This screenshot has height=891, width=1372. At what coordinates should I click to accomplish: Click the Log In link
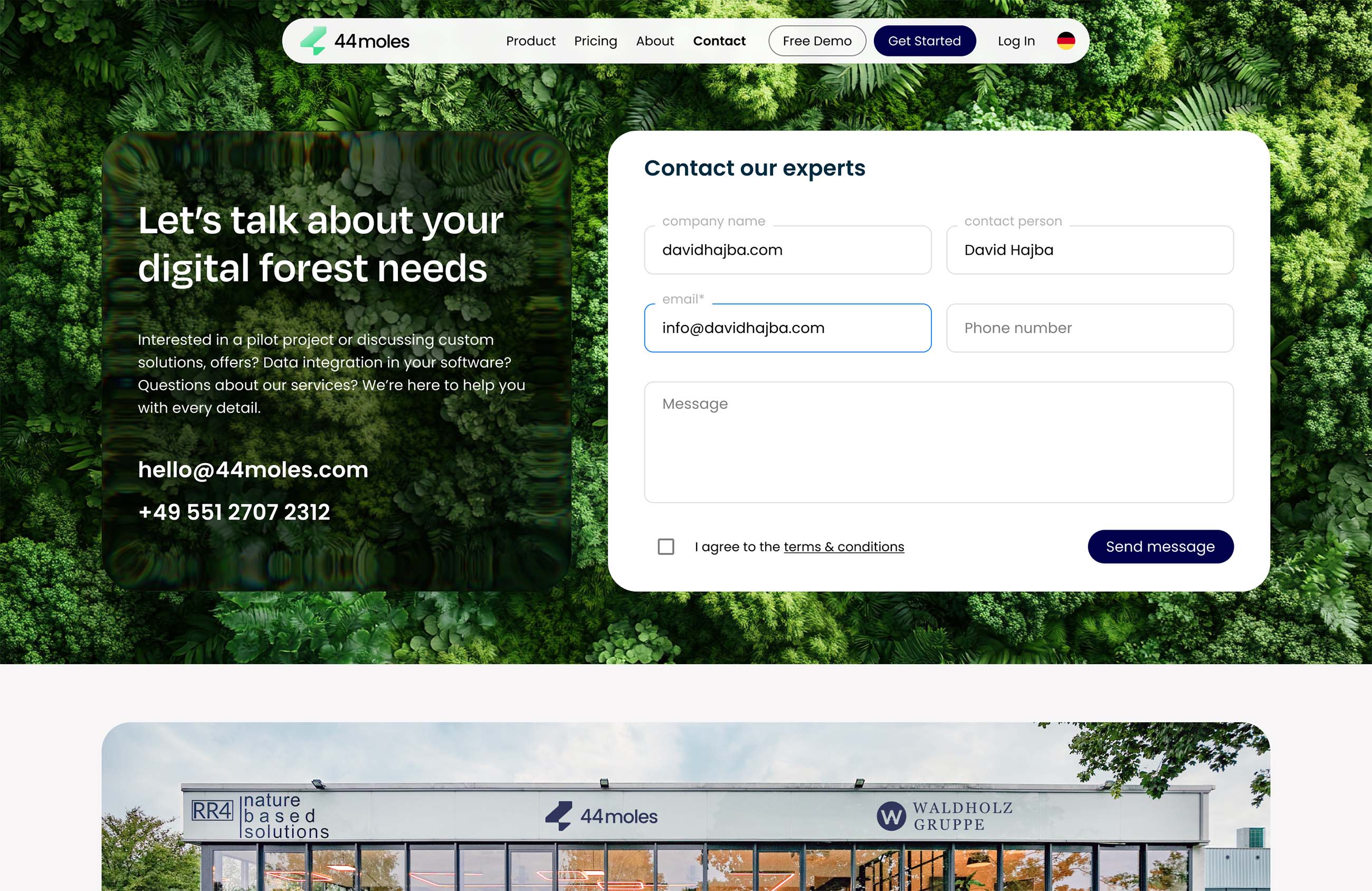coord(1016,41)
